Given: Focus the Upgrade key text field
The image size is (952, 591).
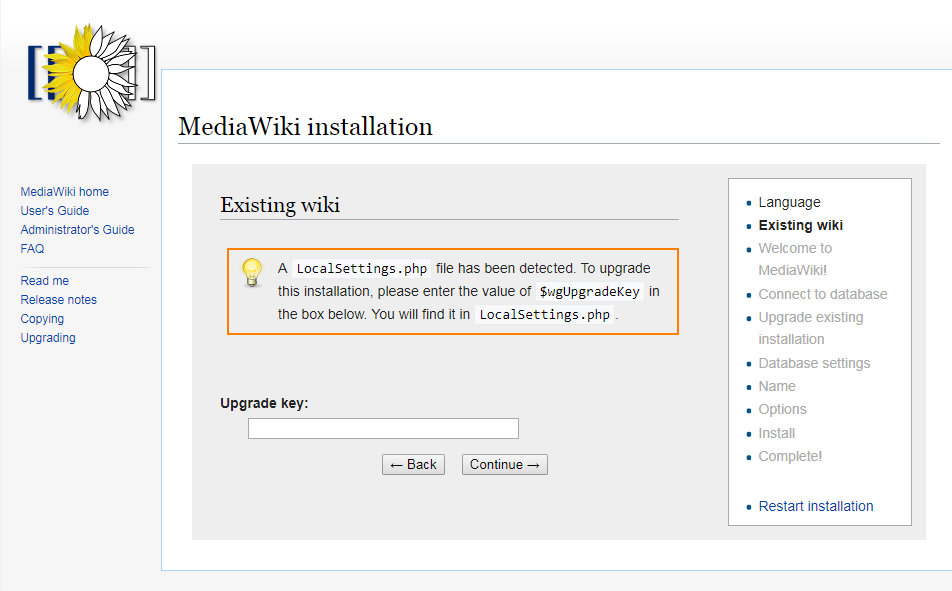Looking at the screenshot, I should click(383, 428).
